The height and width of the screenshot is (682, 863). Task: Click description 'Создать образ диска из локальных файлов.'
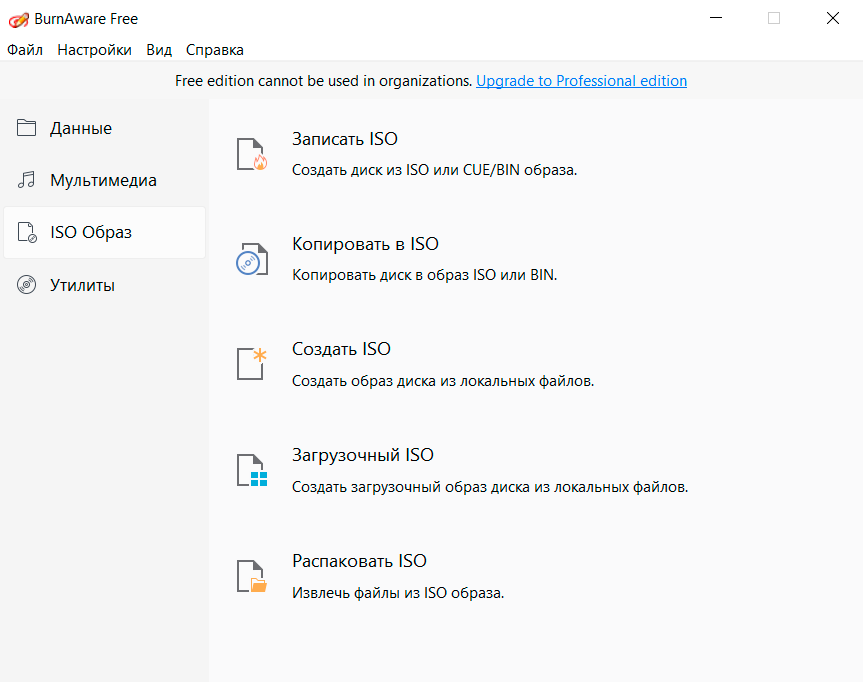pyautogui.click(x=443, y=381)
